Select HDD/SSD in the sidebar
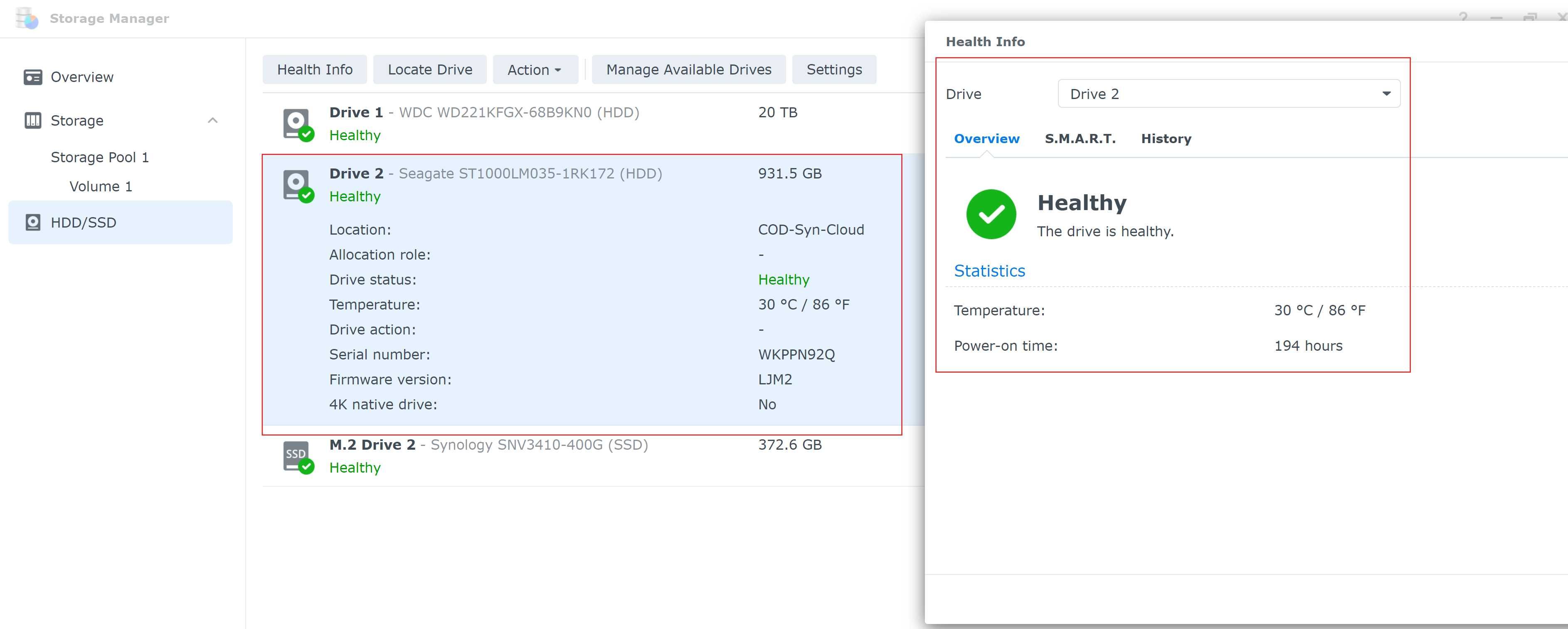The width and height of the screenshot is (1568, 629). click(121, 222)
